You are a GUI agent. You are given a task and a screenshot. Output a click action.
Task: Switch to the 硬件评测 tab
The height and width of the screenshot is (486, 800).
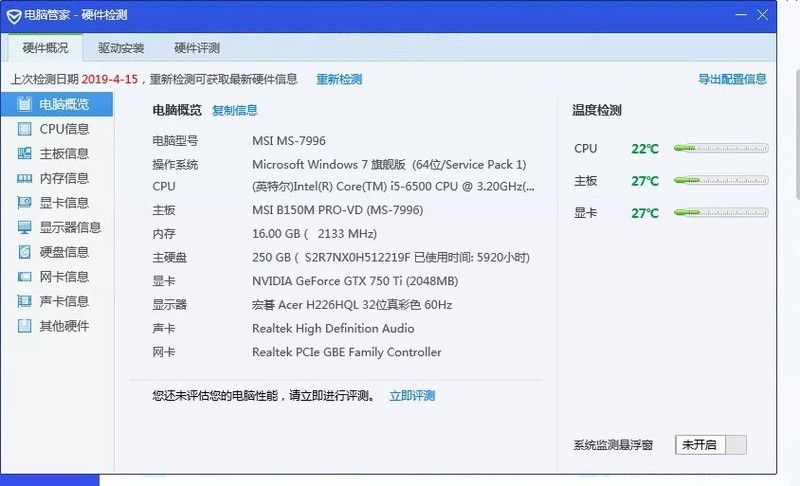[196, 48]
